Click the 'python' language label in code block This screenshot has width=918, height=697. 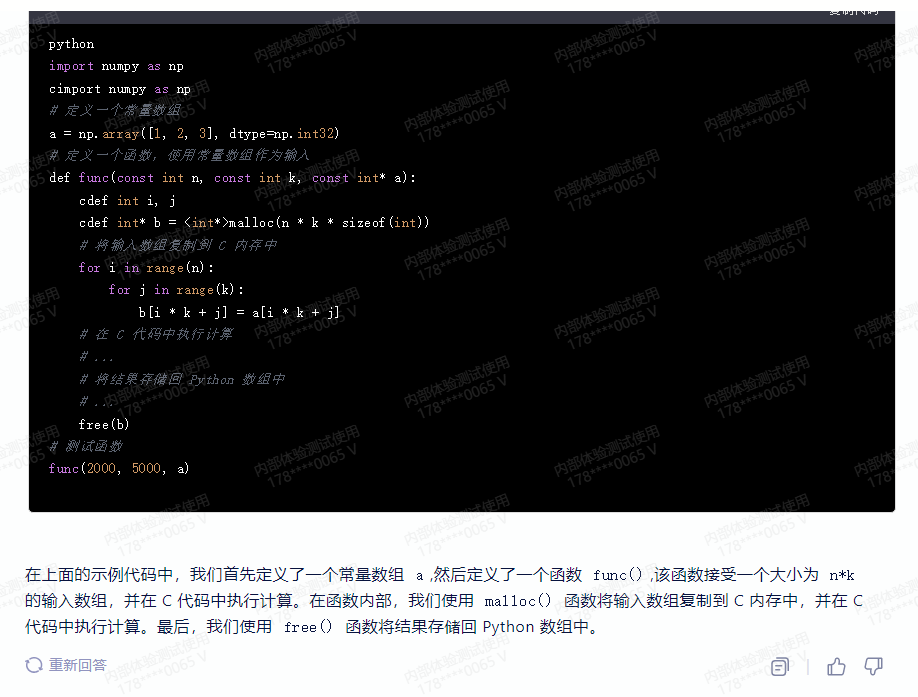[71, 44]
